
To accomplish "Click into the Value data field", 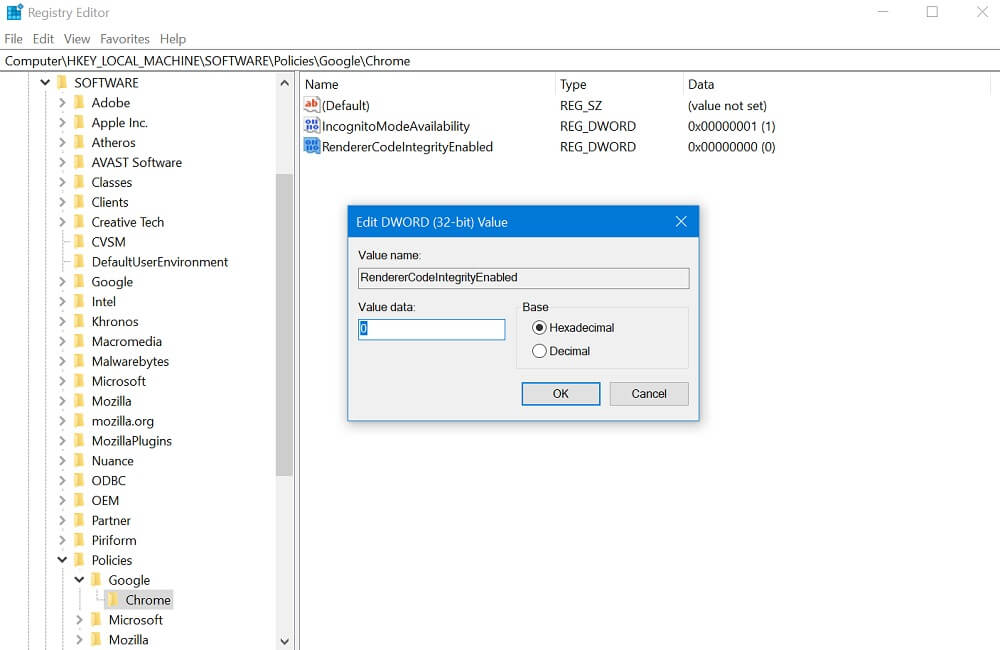I will [432, 329].
